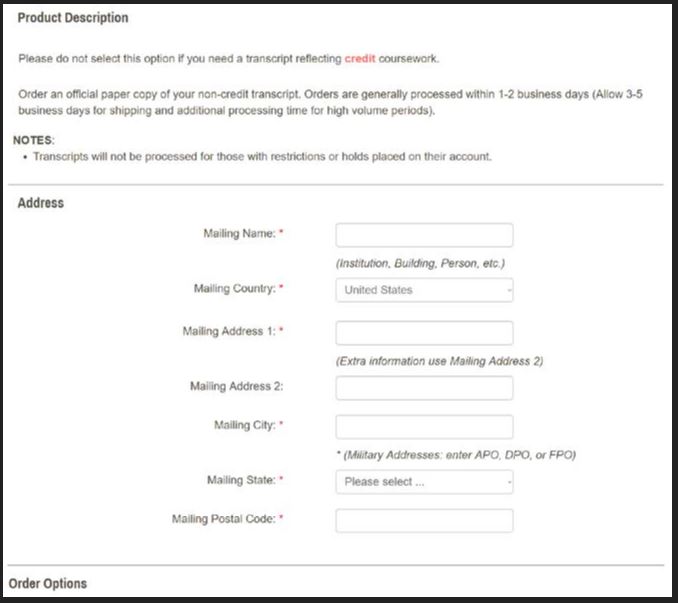This screenshot has height=603, width=678.
Task: Click the red 'credit' word
Action: point(360,59)
